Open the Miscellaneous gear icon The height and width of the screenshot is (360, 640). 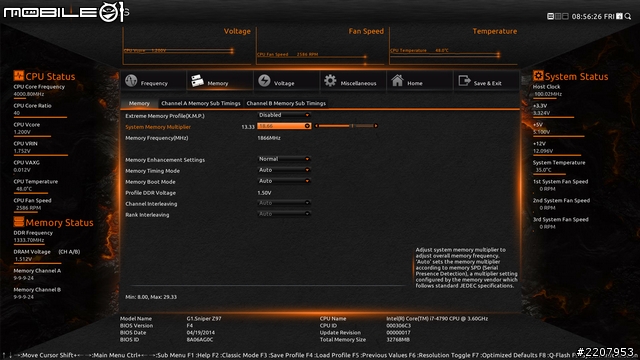330,80
